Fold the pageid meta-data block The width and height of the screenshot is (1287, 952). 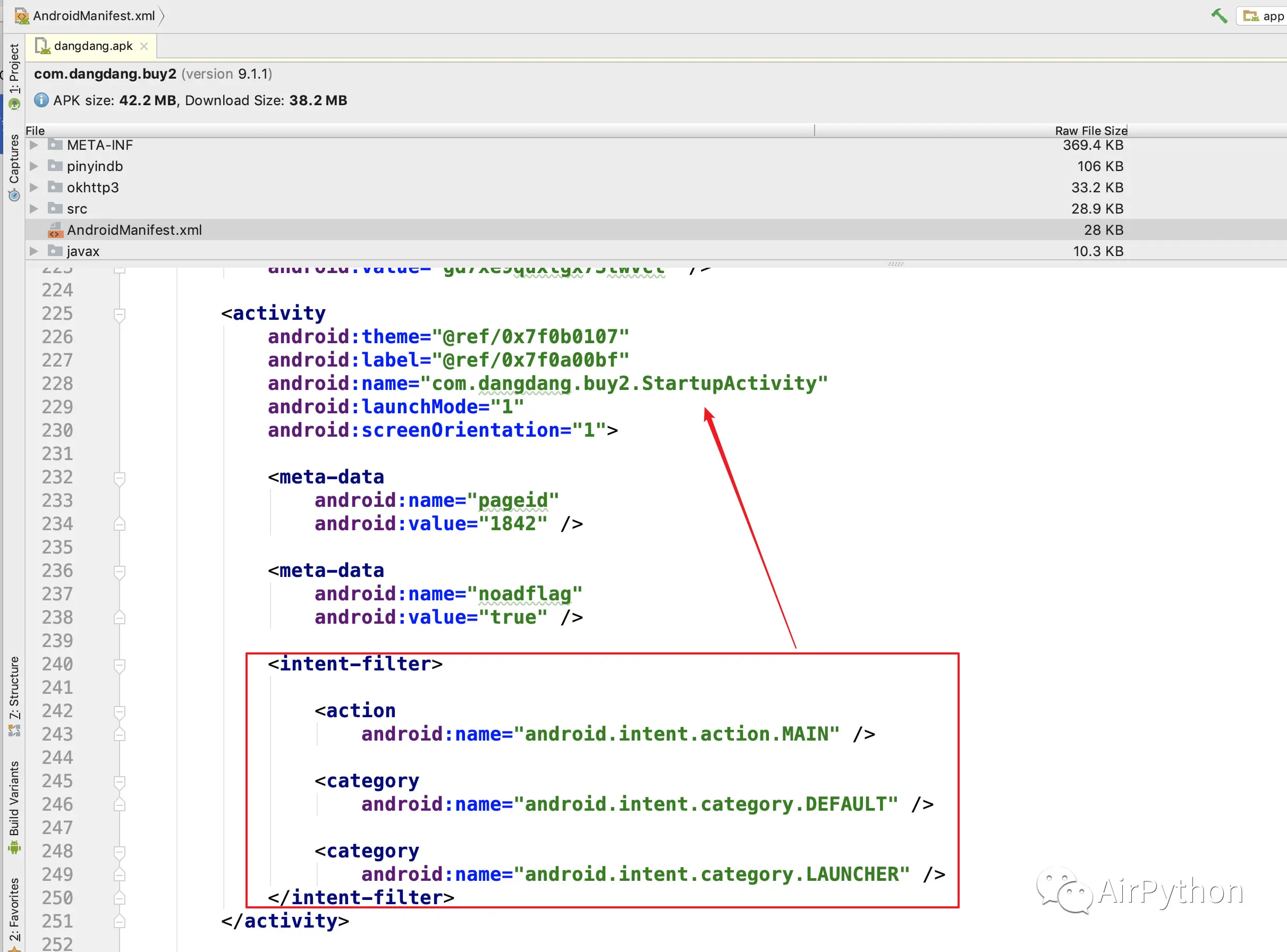pyautogui.click(x=120, y=478)
